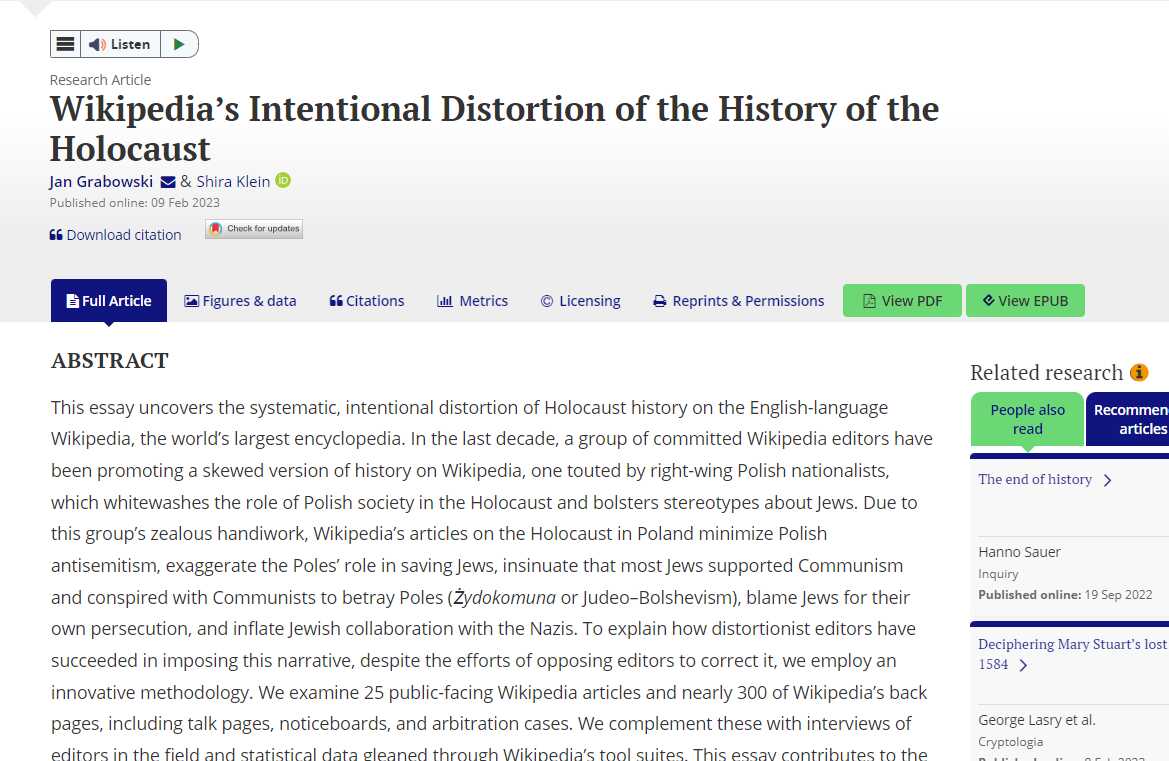Click the Listen speaker button
The height and width of the screenshot is (761, 1169).
pos(120,44)
